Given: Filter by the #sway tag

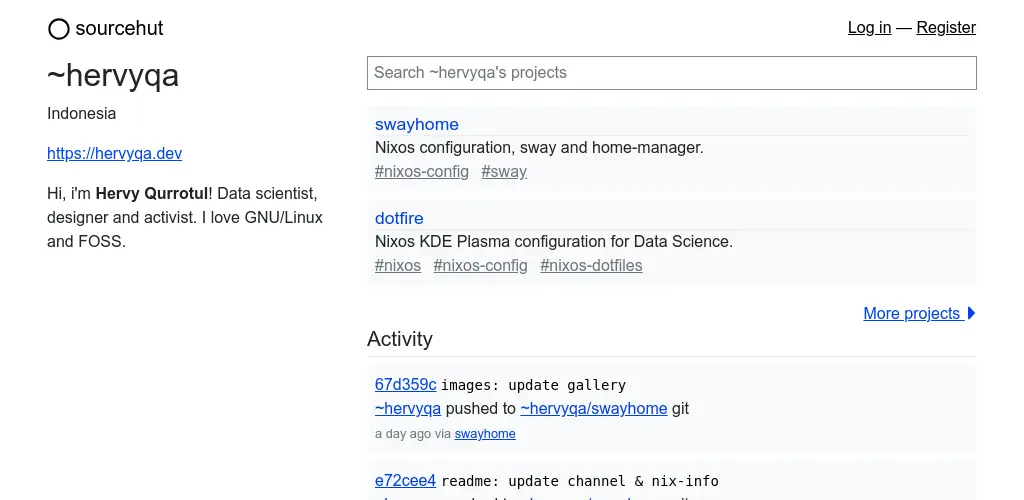Looking at the screenshot, I should pyautogui.click(x=504, y=172).
